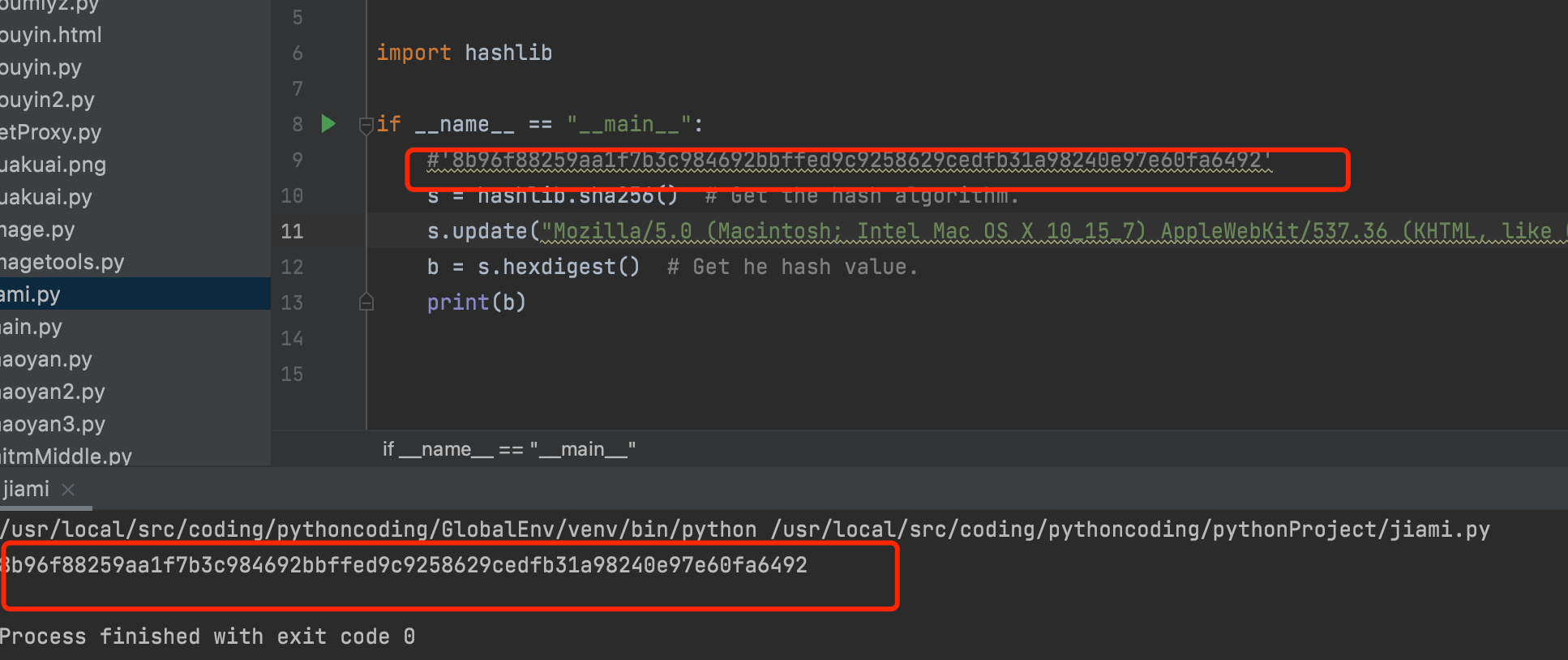Click the python command path in console
The height and width of the screenshot is (660, 1568).
(745, 529)
